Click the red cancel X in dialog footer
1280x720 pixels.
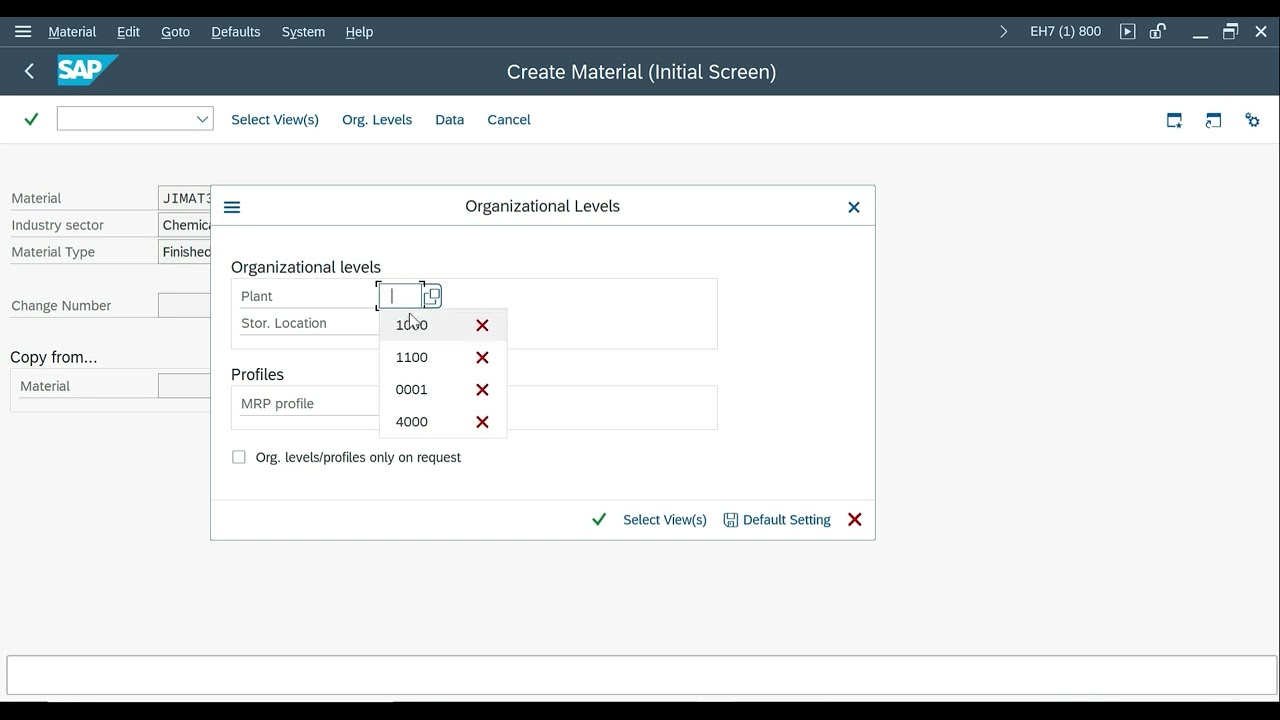[854, 520]
